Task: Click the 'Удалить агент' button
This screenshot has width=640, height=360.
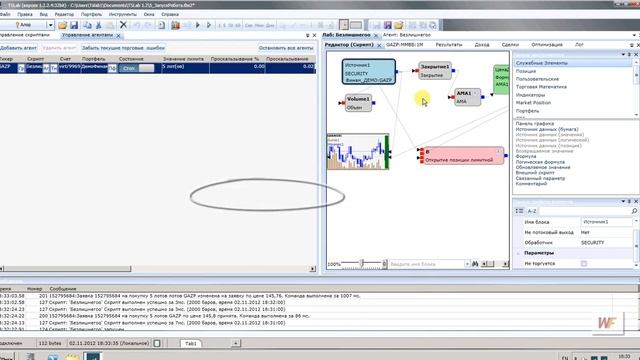Action: click(x=59, y=48)
